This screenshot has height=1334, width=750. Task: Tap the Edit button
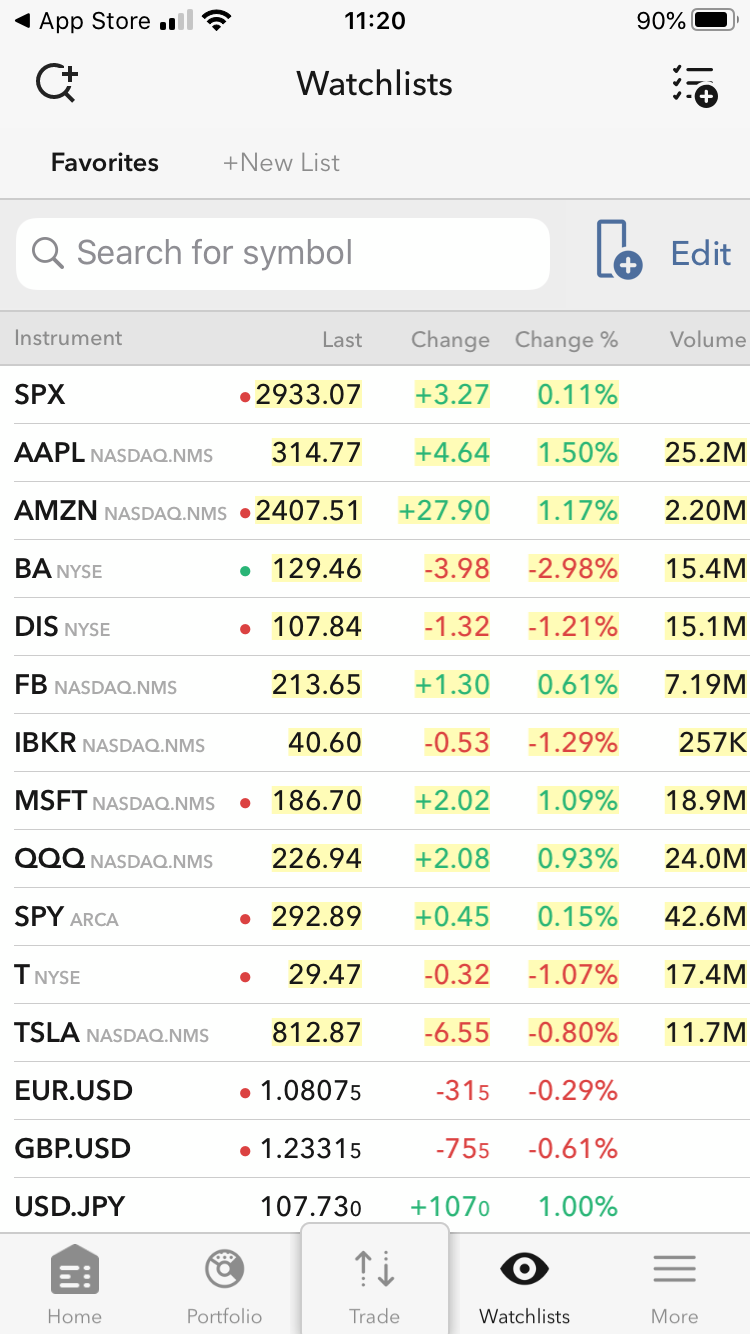point(701,254)
